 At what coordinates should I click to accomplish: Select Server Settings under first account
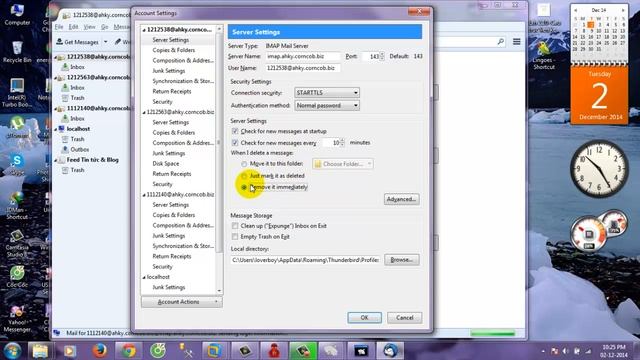pyautogui.click(x=171, y=40)
